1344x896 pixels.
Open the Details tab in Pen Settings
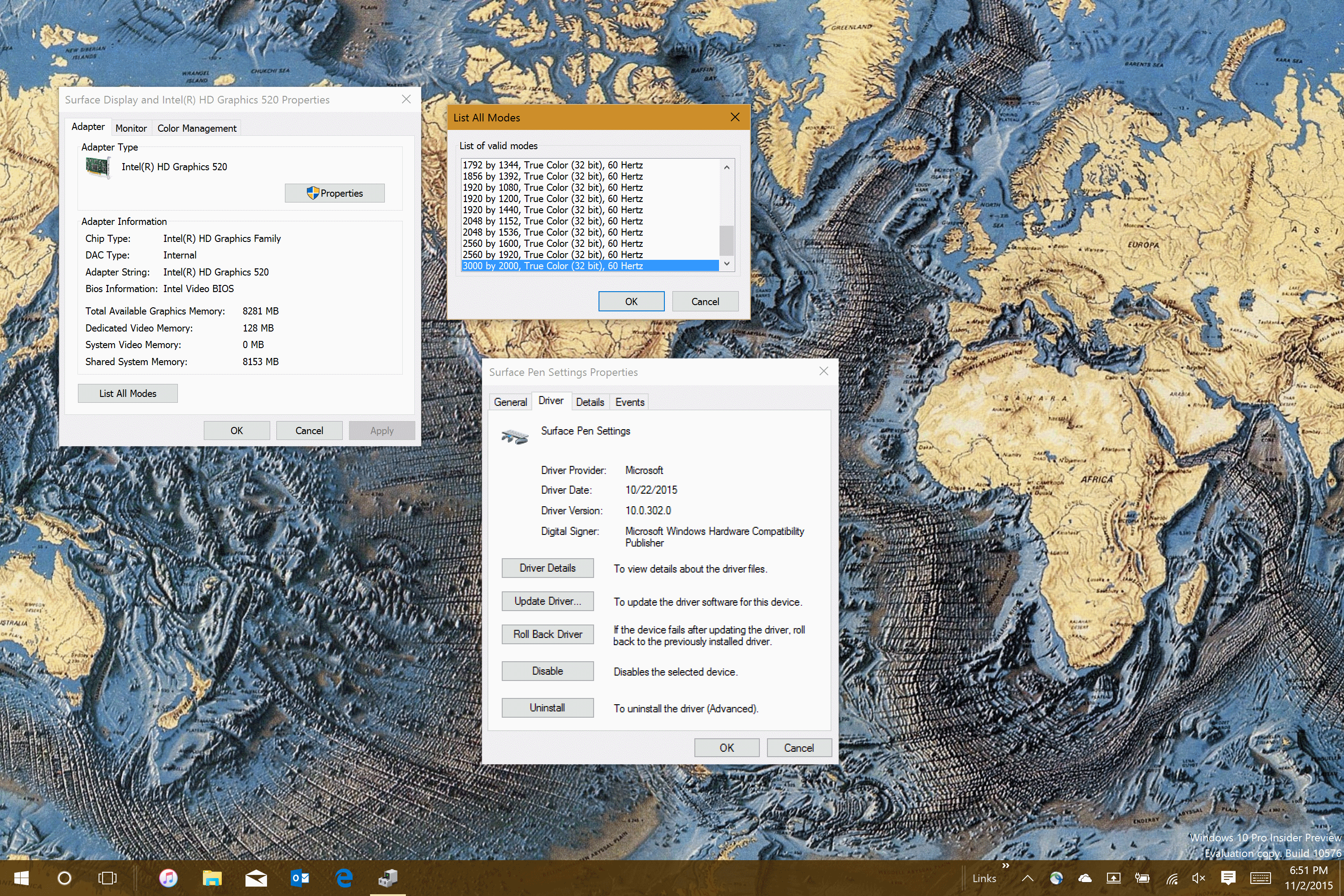point(590,402)
